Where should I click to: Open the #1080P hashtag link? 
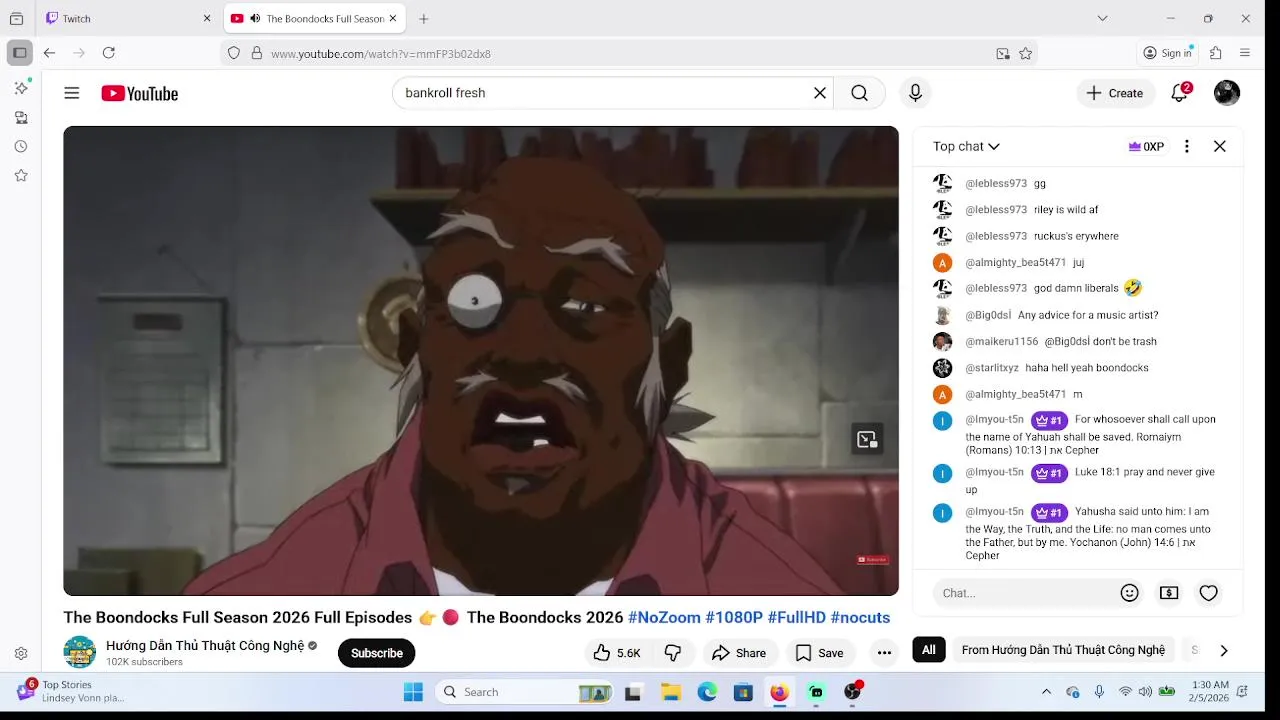(x=734, y=617)
